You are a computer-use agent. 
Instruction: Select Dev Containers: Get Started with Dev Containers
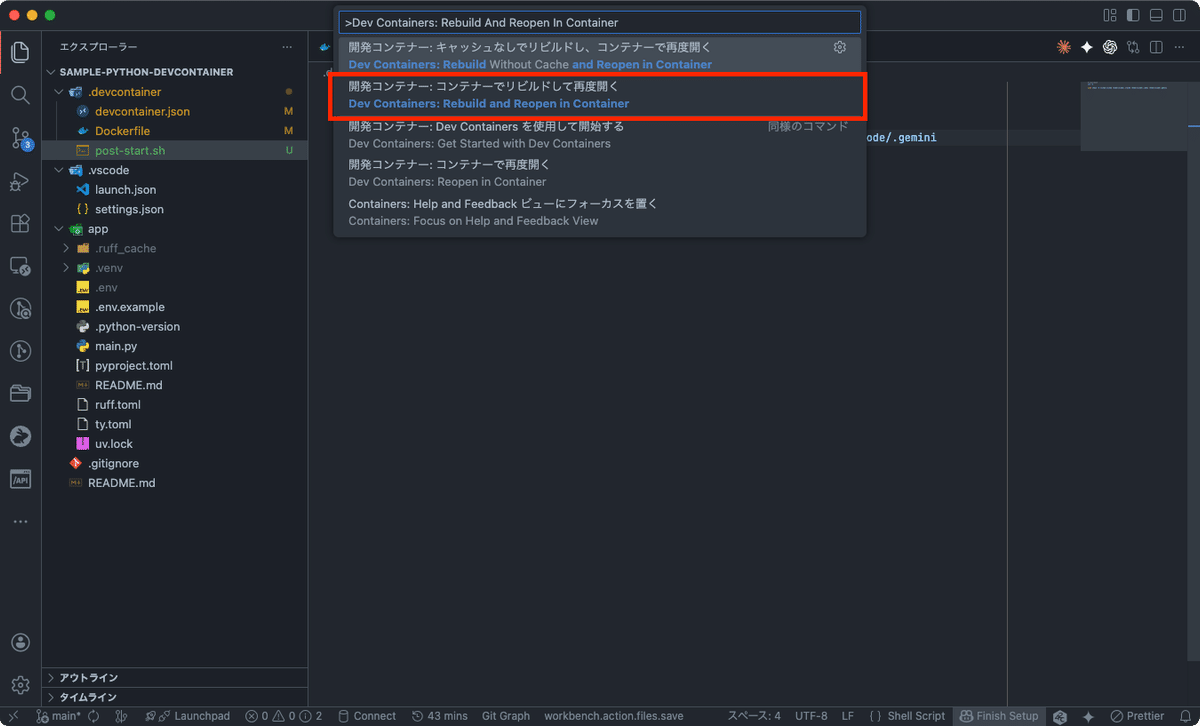point(600,134)
